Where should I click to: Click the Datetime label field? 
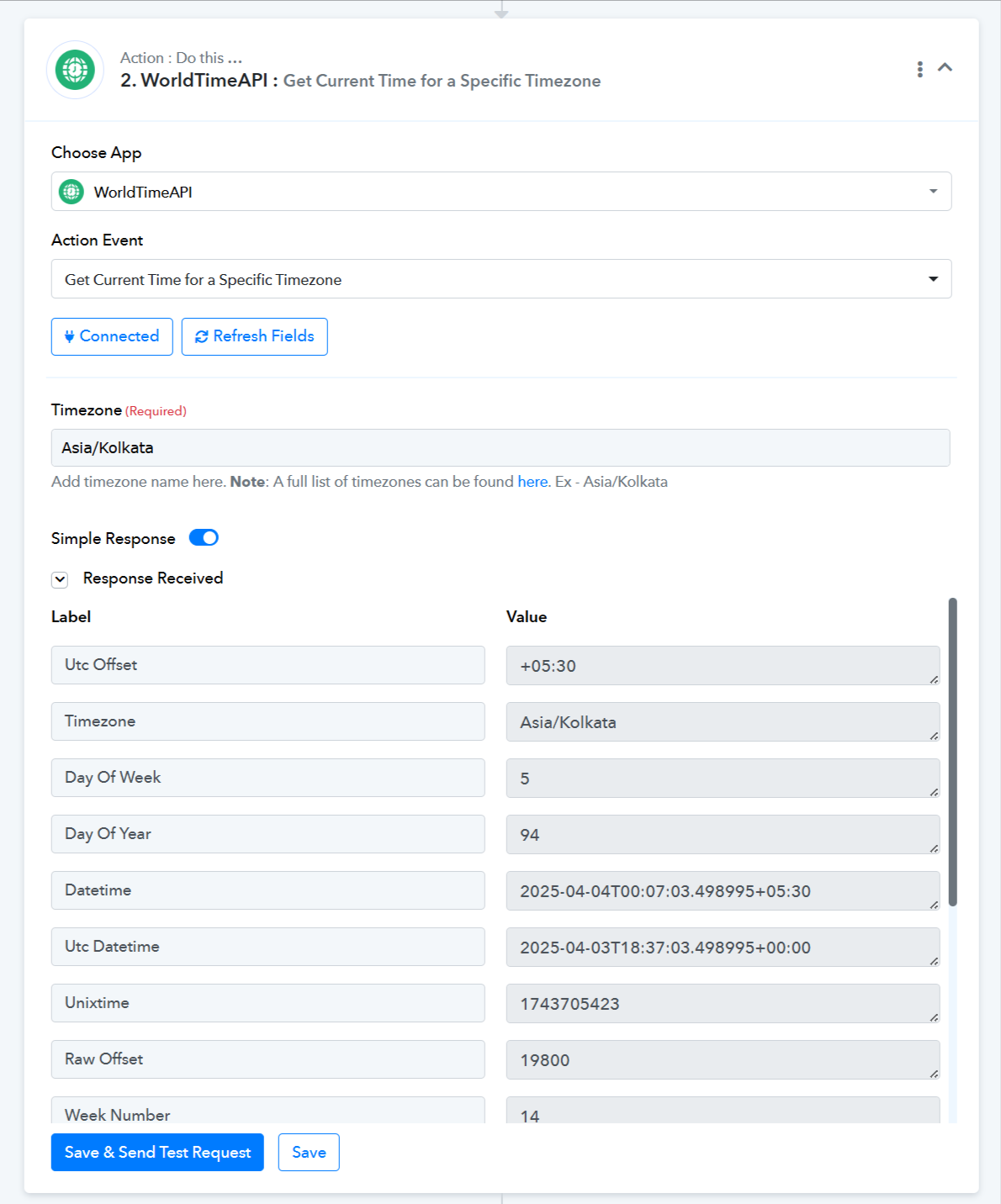268,890
